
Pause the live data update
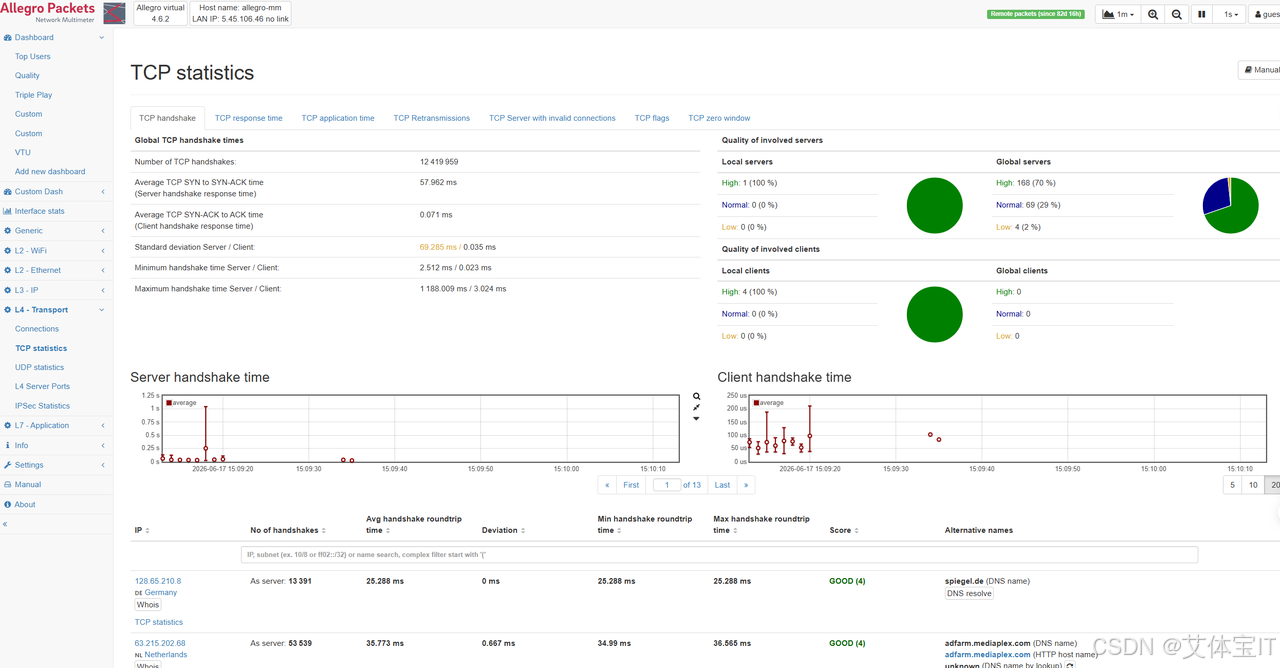tap(1202, 14)
